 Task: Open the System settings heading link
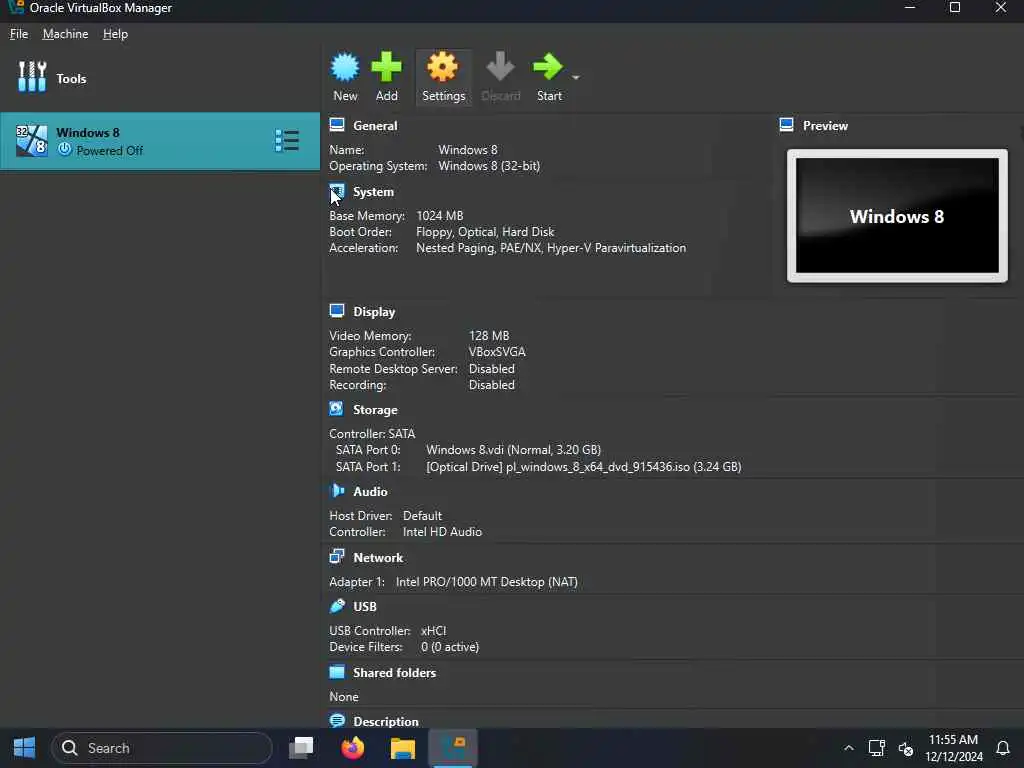click(x=373, y=192)
